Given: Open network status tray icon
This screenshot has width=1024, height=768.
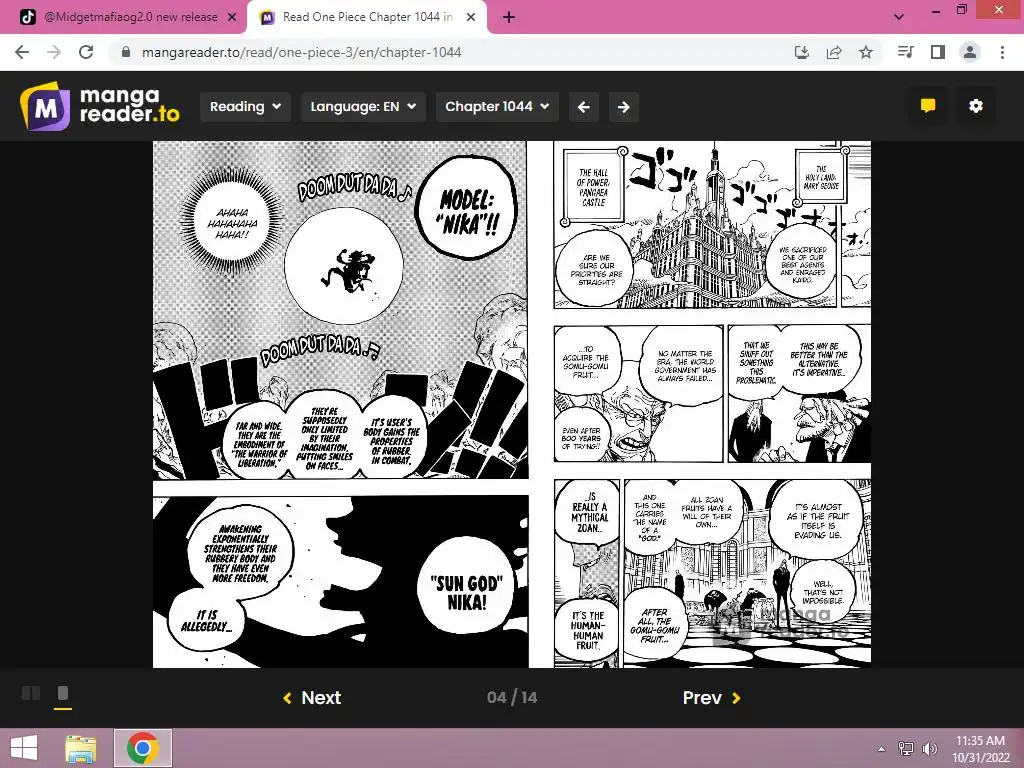Looking at the screenshot, I should [x=906, y=748].
